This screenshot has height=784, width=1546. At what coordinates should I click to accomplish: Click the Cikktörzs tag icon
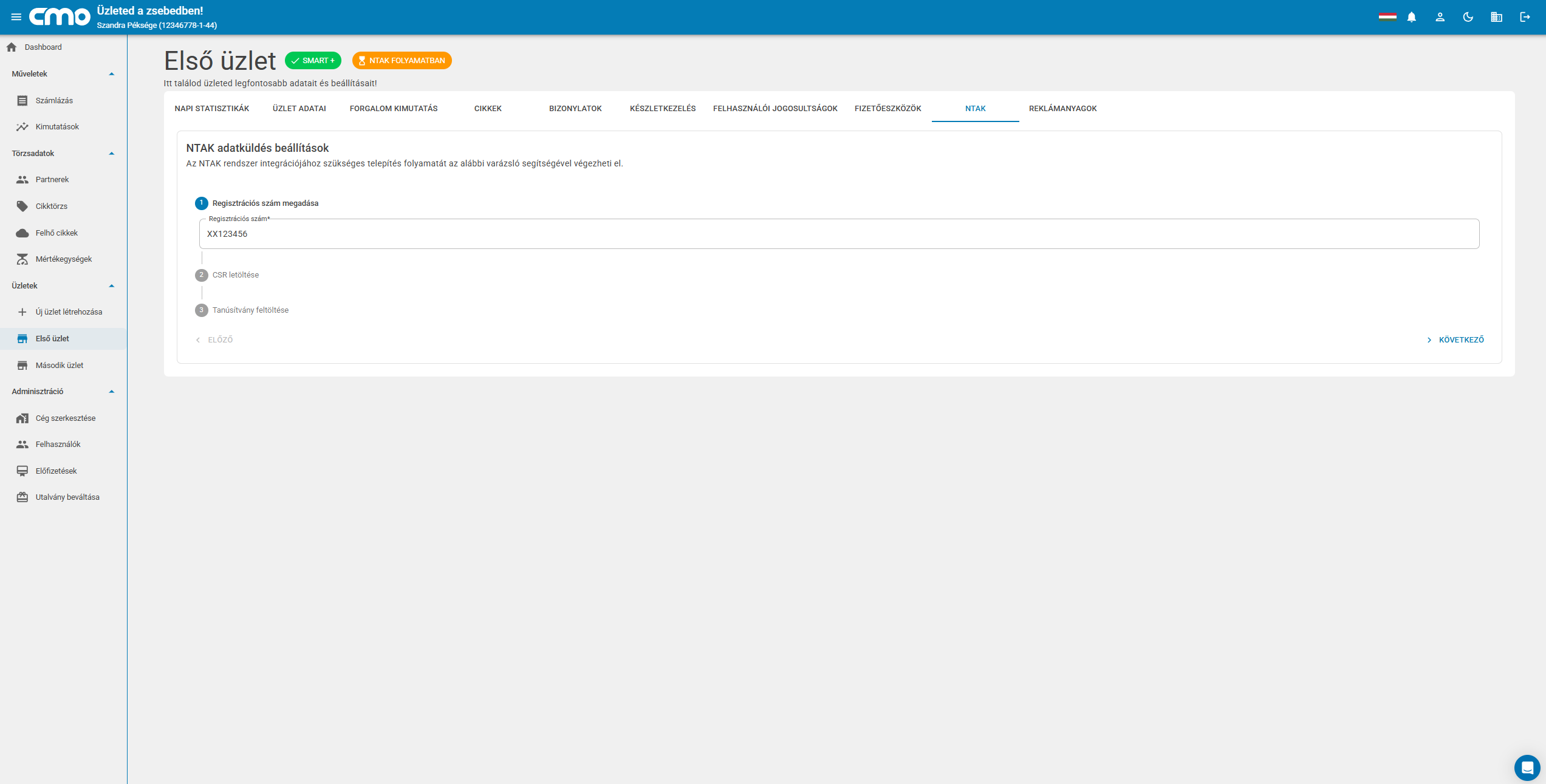[22, 206]
